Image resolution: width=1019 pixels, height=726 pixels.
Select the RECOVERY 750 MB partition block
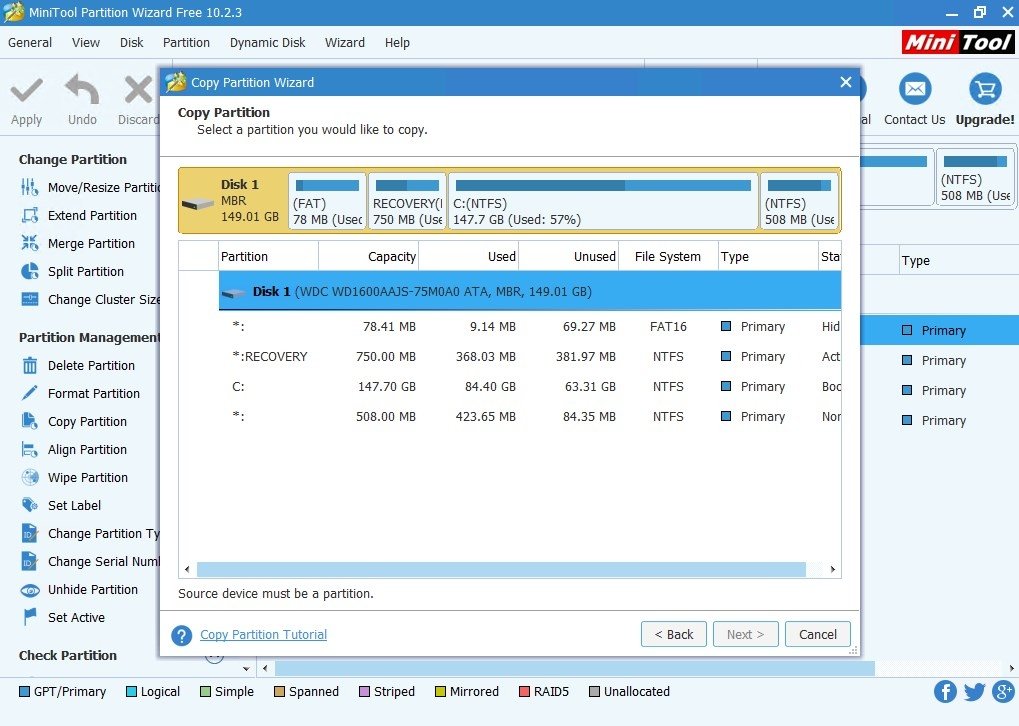point(407,201)
